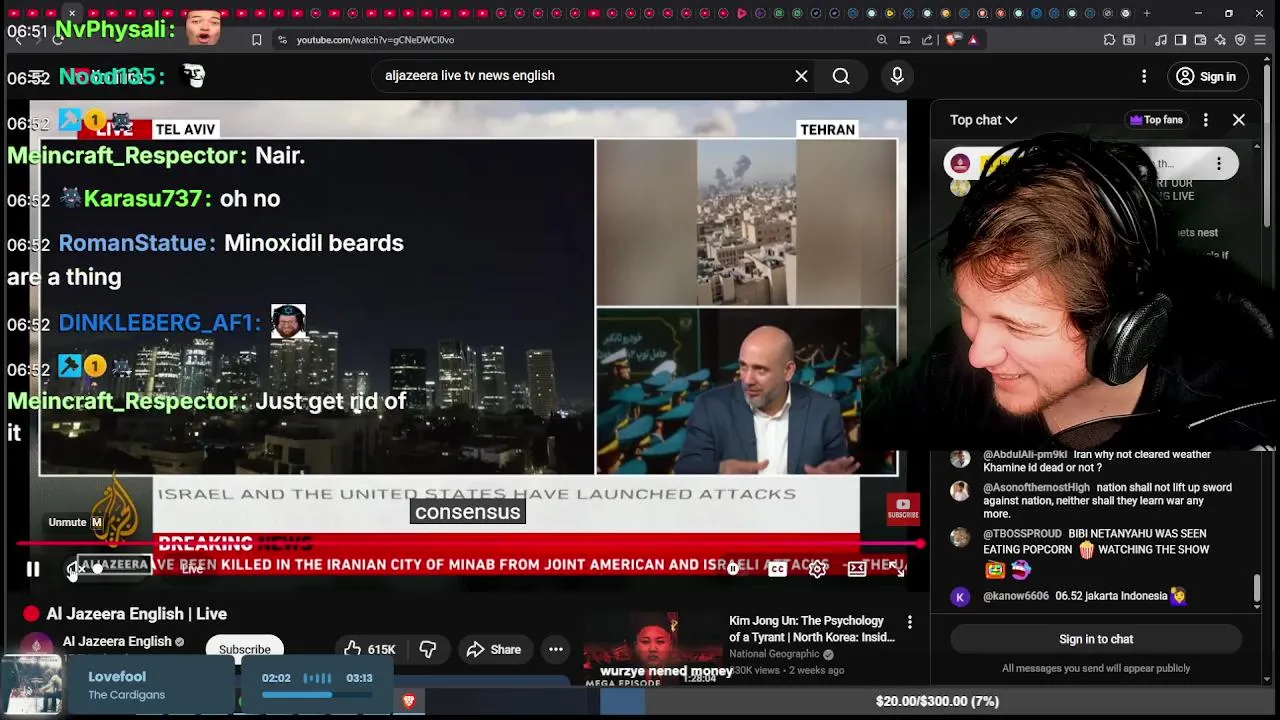Open browser extensions puzzle icon
This screenshot has height=720, width=1280.
click(x=1109, y=40)
